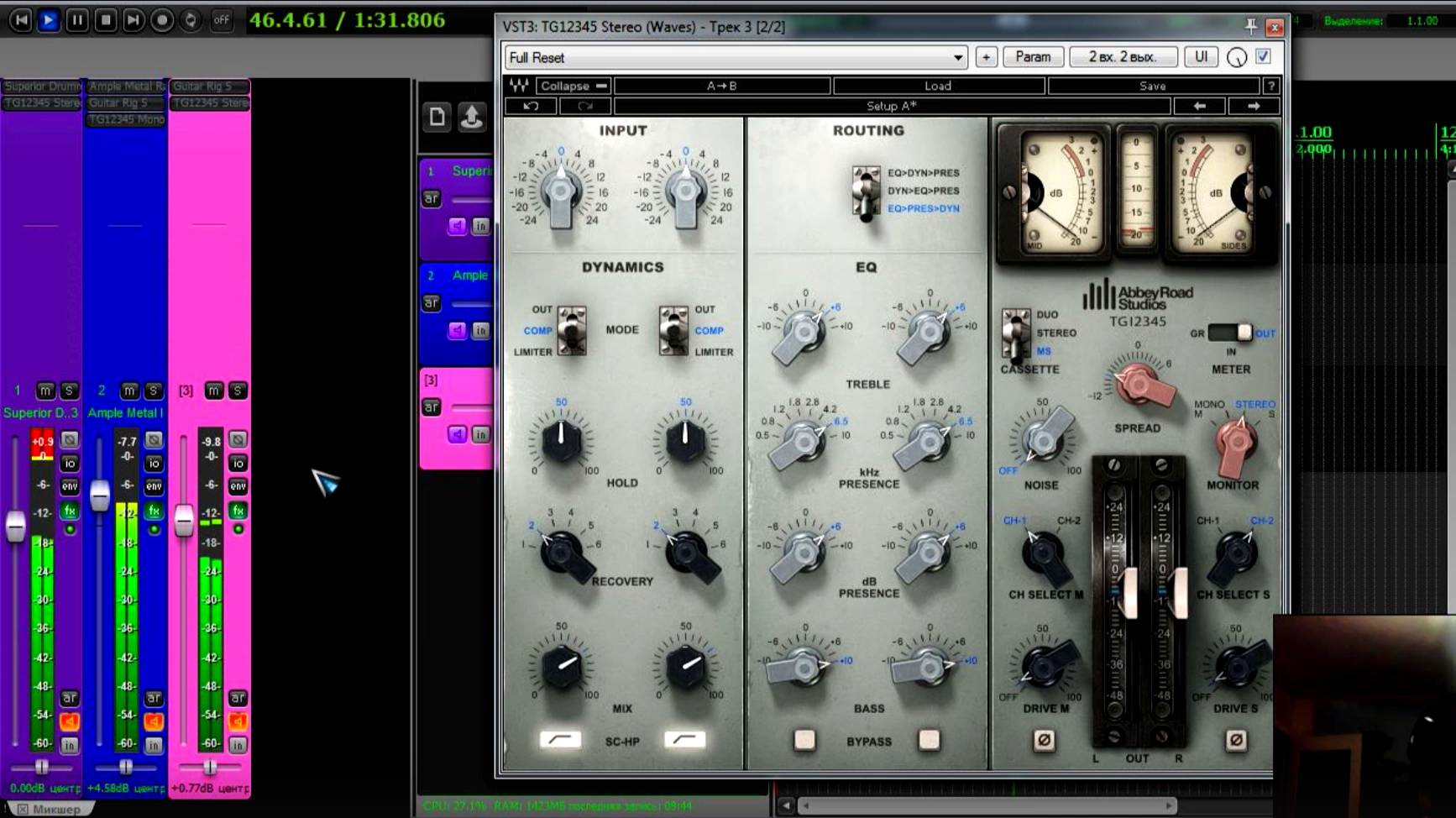Screen dimensions: 1456x818
Task: Click the red SPREAD knob
Action: pyautogui.click(x=1139, y=385)
